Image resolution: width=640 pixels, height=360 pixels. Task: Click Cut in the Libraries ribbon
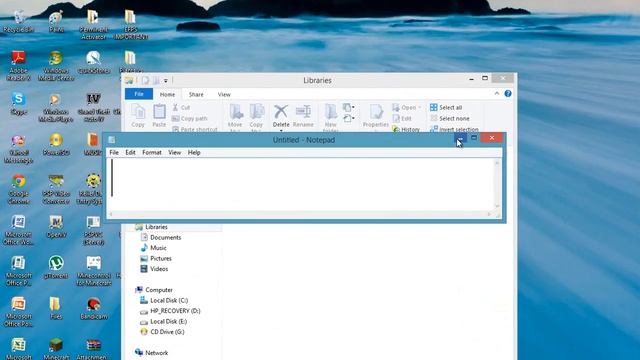(x=181, y=107)
